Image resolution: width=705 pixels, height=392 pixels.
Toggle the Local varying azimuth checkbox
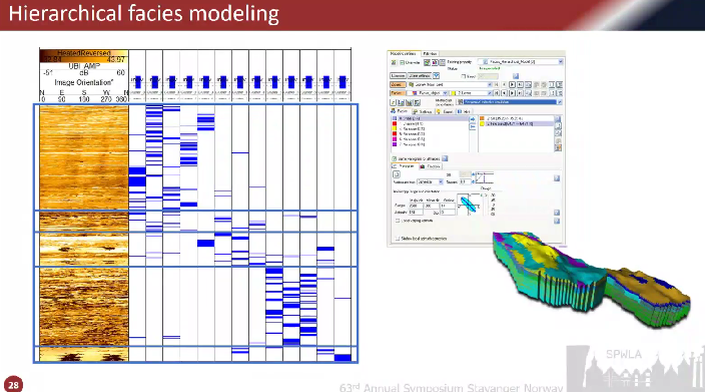click(x=397, y=220)
